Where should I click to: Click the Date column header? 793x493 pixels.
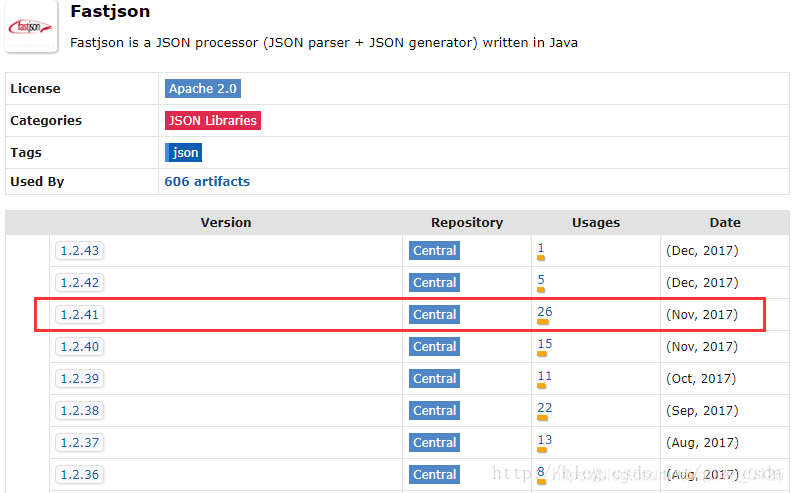click(725, 222)
